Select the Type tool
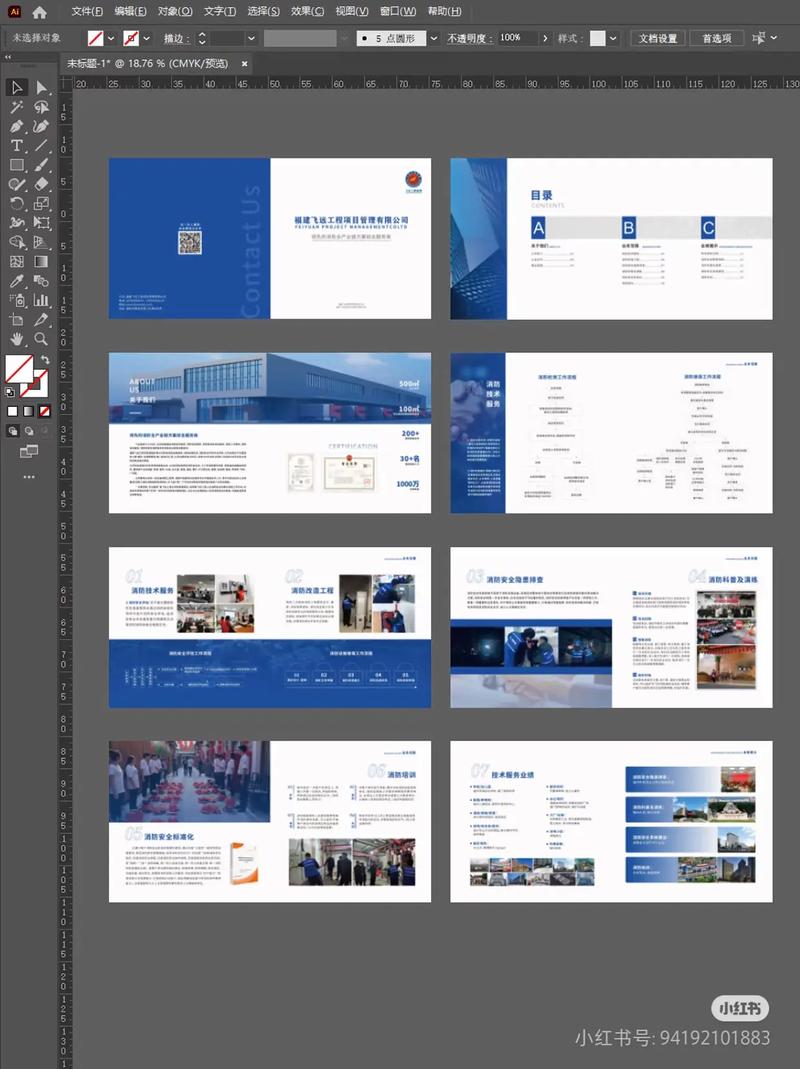 coord(17,146)
